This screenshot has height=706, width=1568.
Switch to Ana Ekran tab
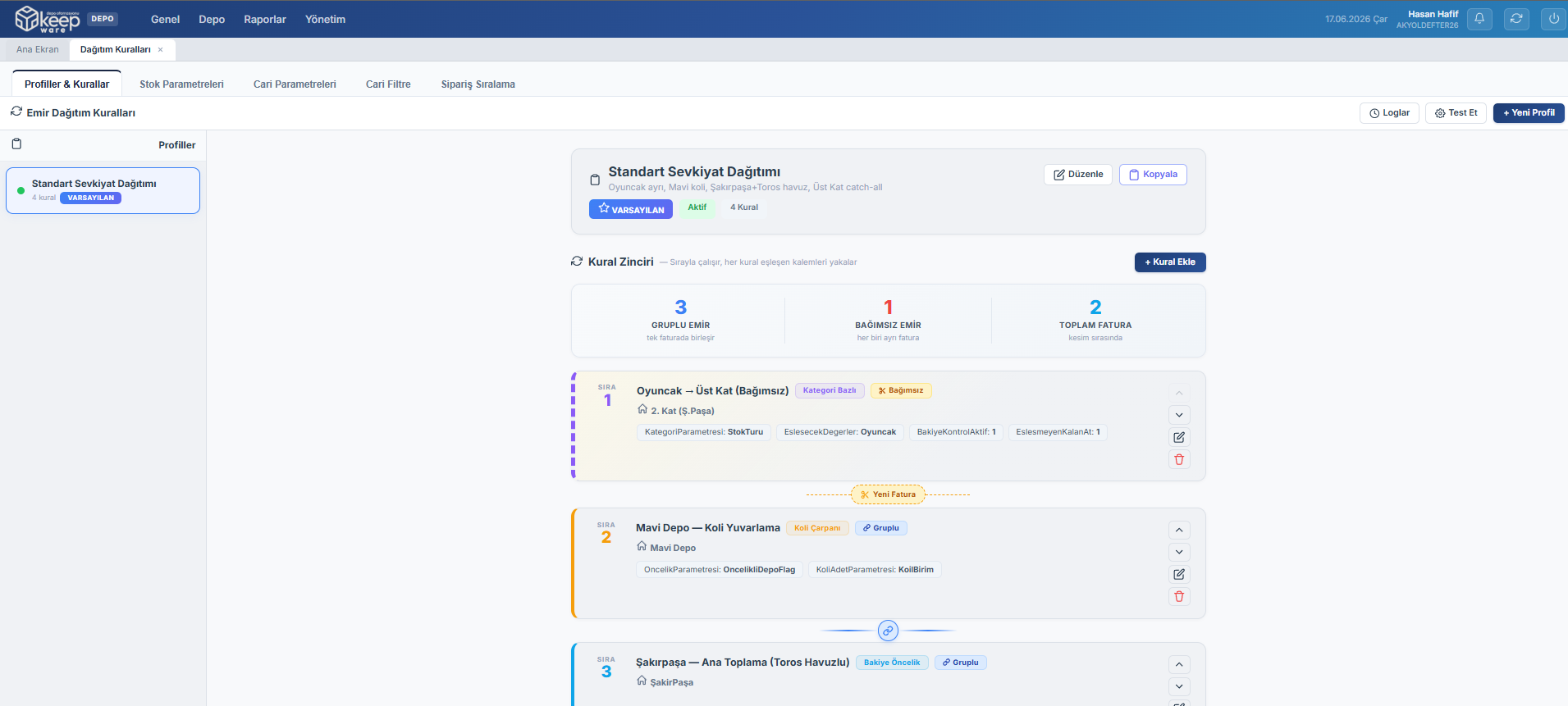click(x=38, y=49)
